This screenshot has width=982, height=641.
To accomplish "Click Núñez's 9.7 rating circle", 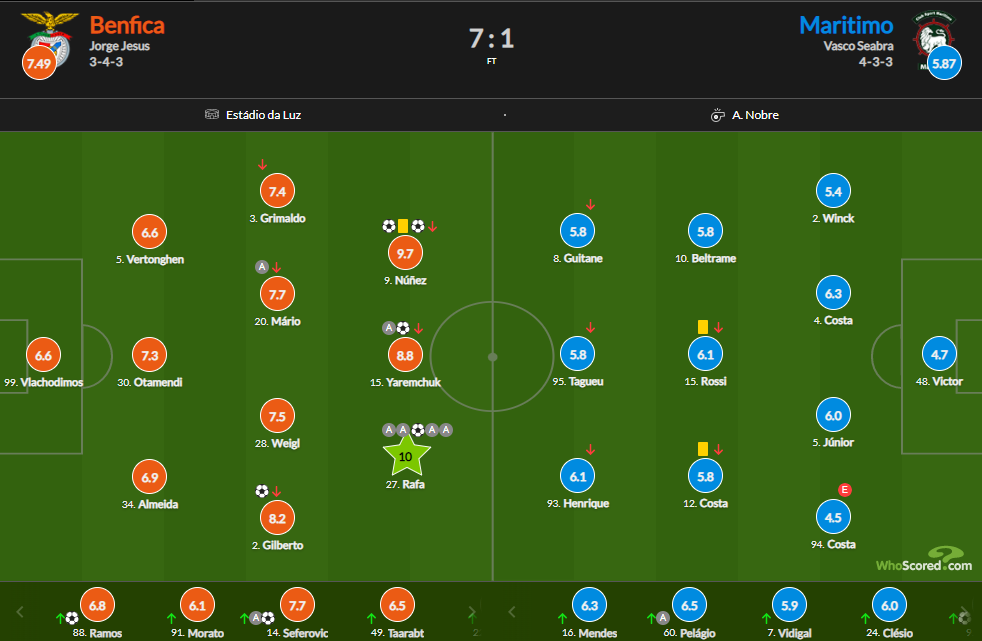I will click(405, 254).
